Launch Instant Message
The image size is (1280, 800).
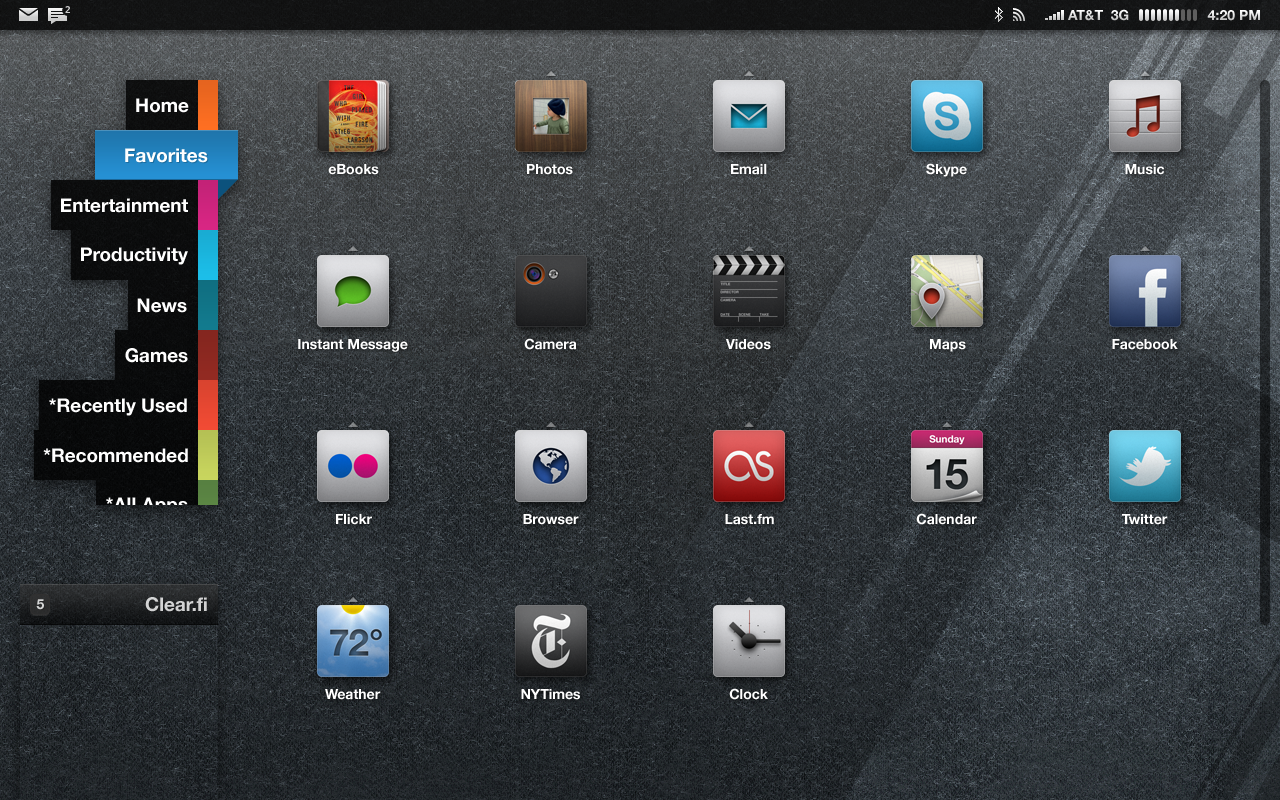353,291
